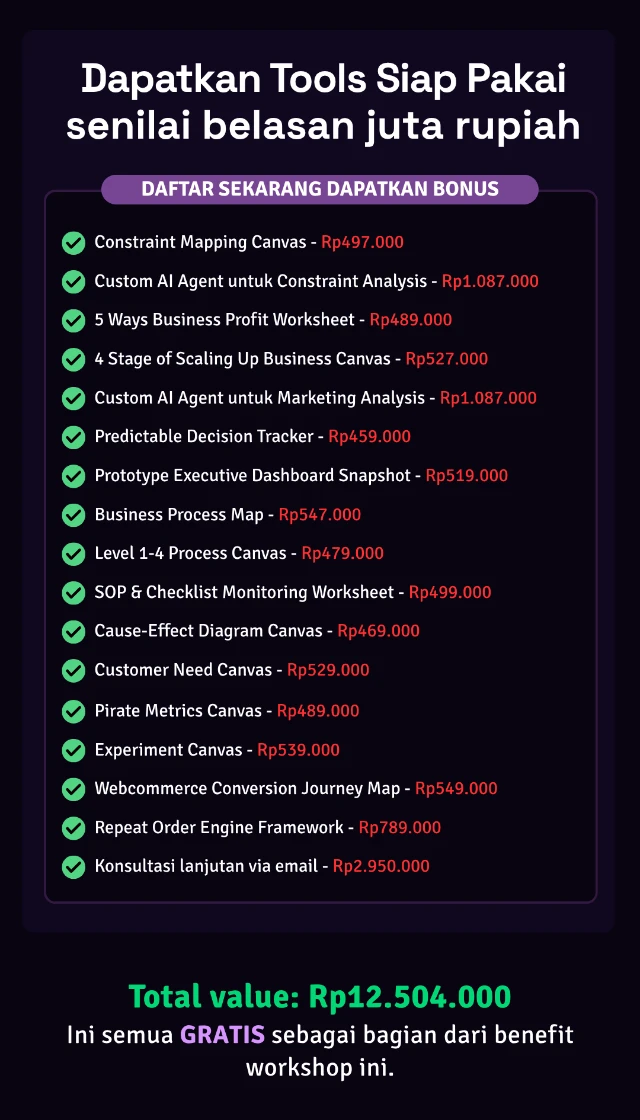Click the checkmark next to Experiment Canvas
Screen dimensions: 640x1120
(74, 751)
